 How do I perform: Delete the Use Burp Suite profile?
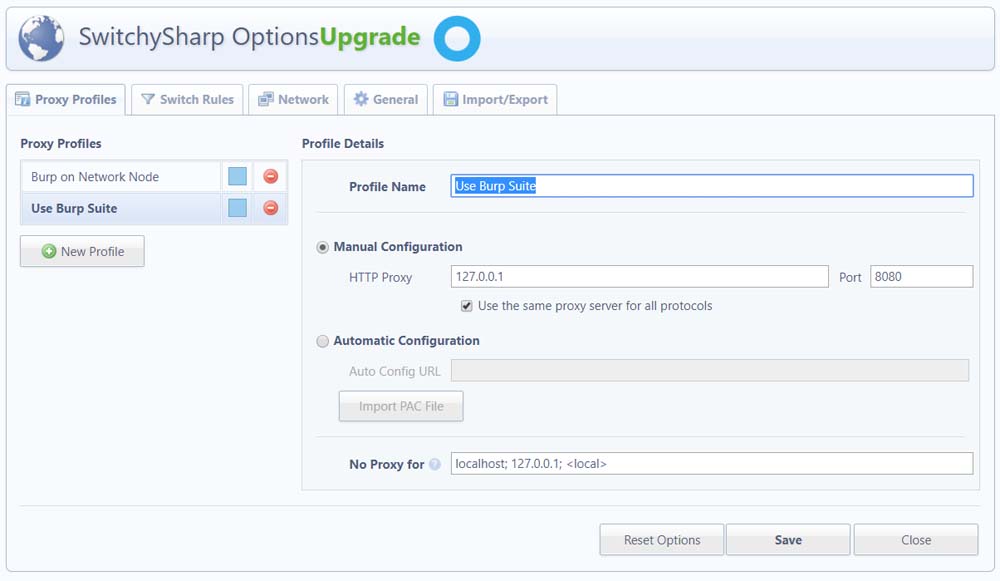point(270,208)
